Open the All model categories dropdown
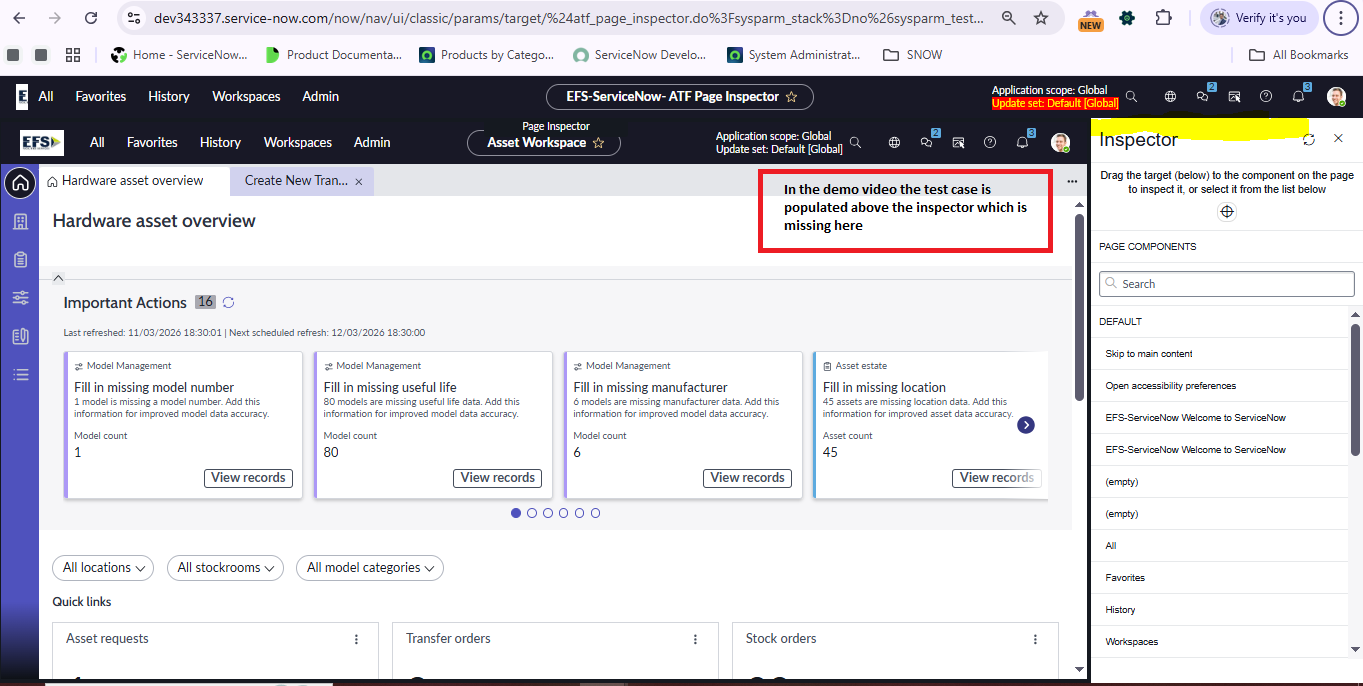 [x=370, y=568]
